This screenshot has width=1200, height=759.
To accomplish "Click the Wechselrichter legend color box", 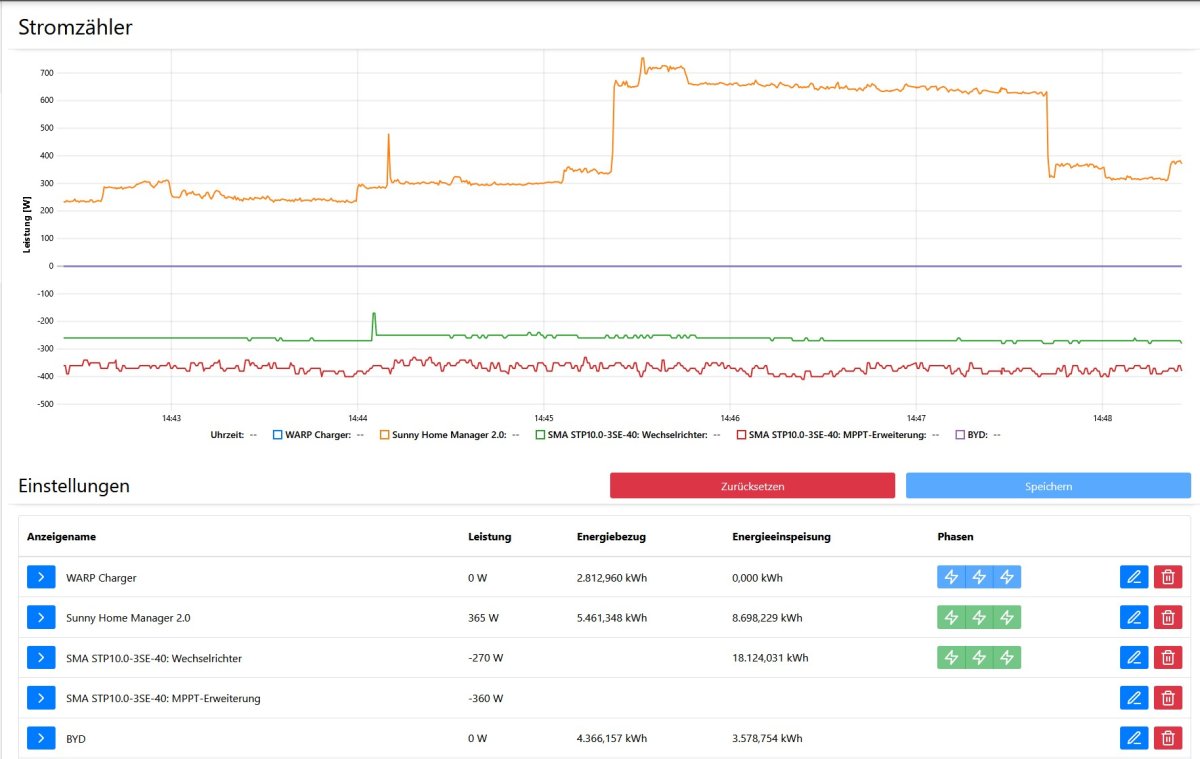I will point(541,435).
